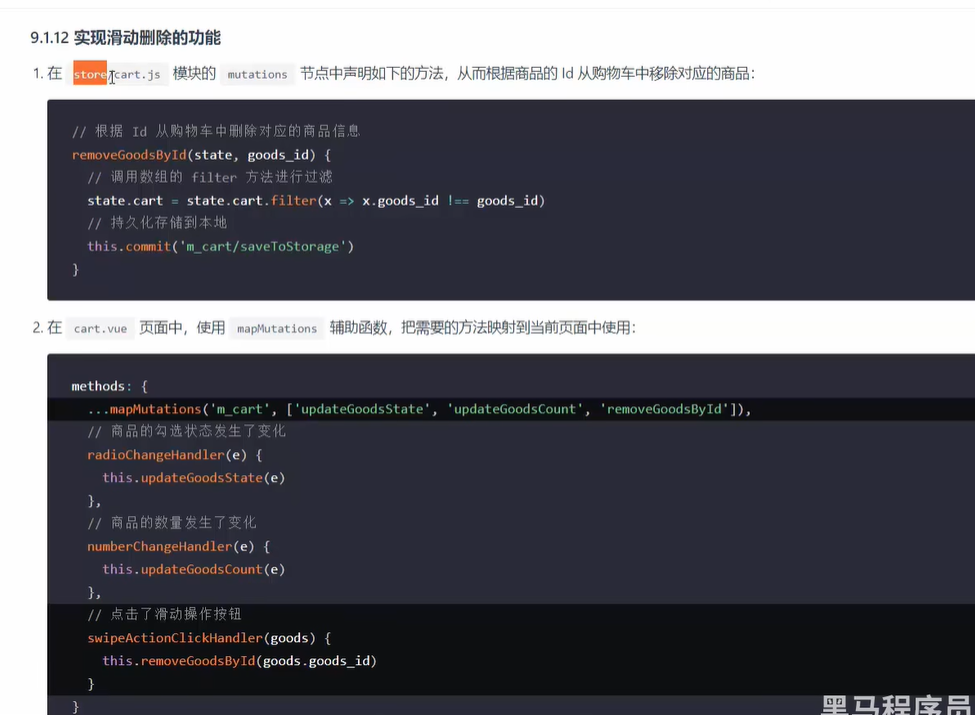Click the heading 9.1.12 实现滑动删除的功能
The image size is (975, 715).
tap(126, 38)
